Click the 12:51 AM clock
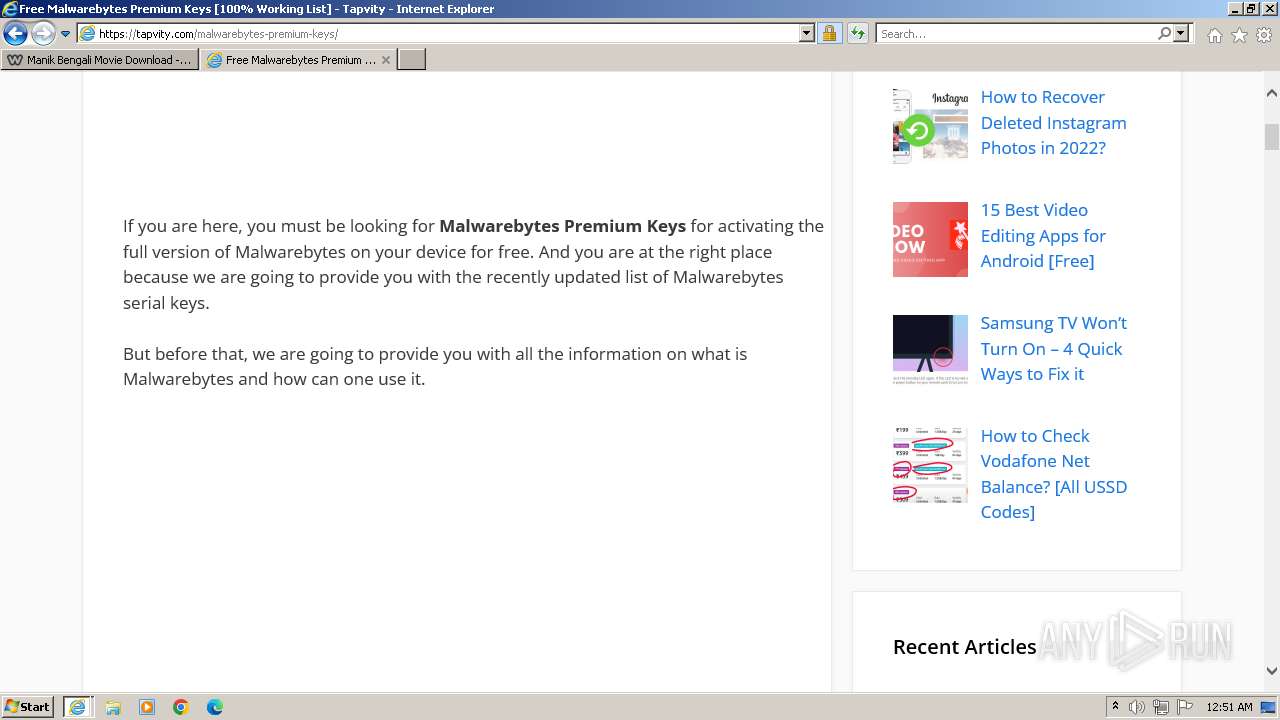Screen dimensions: 1280x720 (1229, 707)
